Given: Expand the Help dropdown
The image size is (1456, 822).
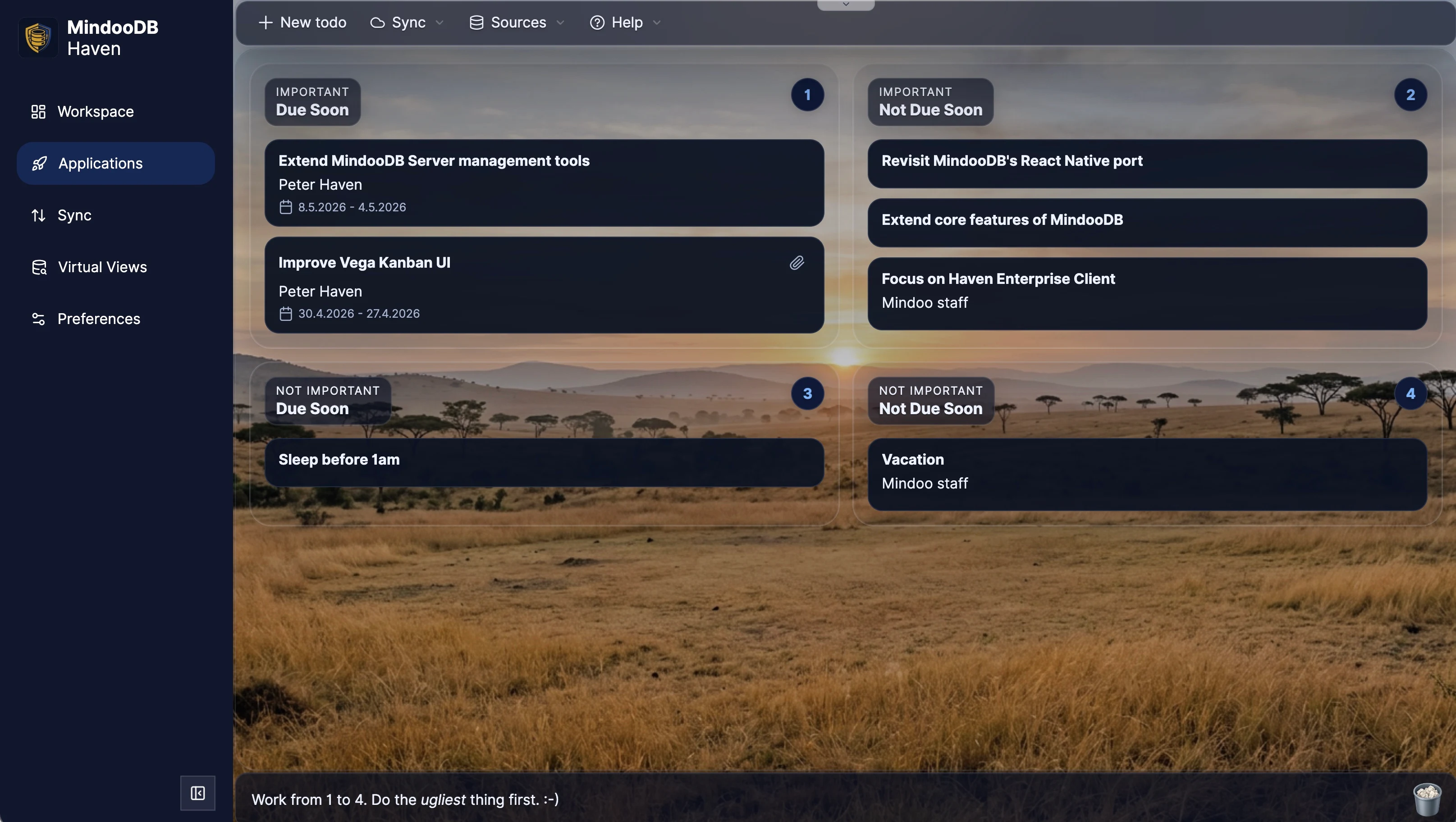Looking at the screenshot, I should (656, 23).
